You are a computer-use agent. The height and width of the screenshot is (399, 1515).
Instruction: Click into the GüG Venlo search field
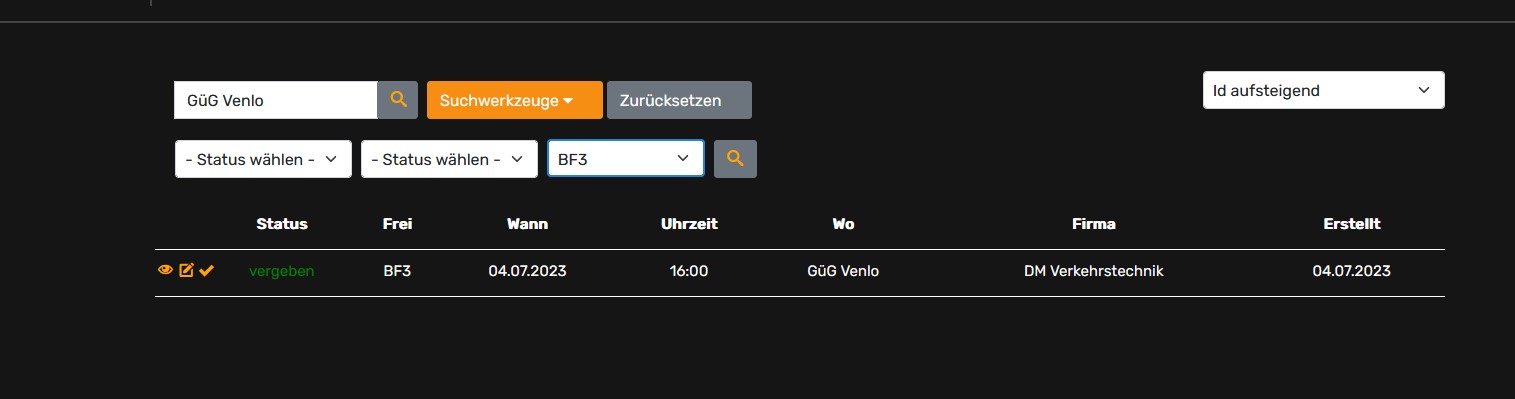coord(276,100)
